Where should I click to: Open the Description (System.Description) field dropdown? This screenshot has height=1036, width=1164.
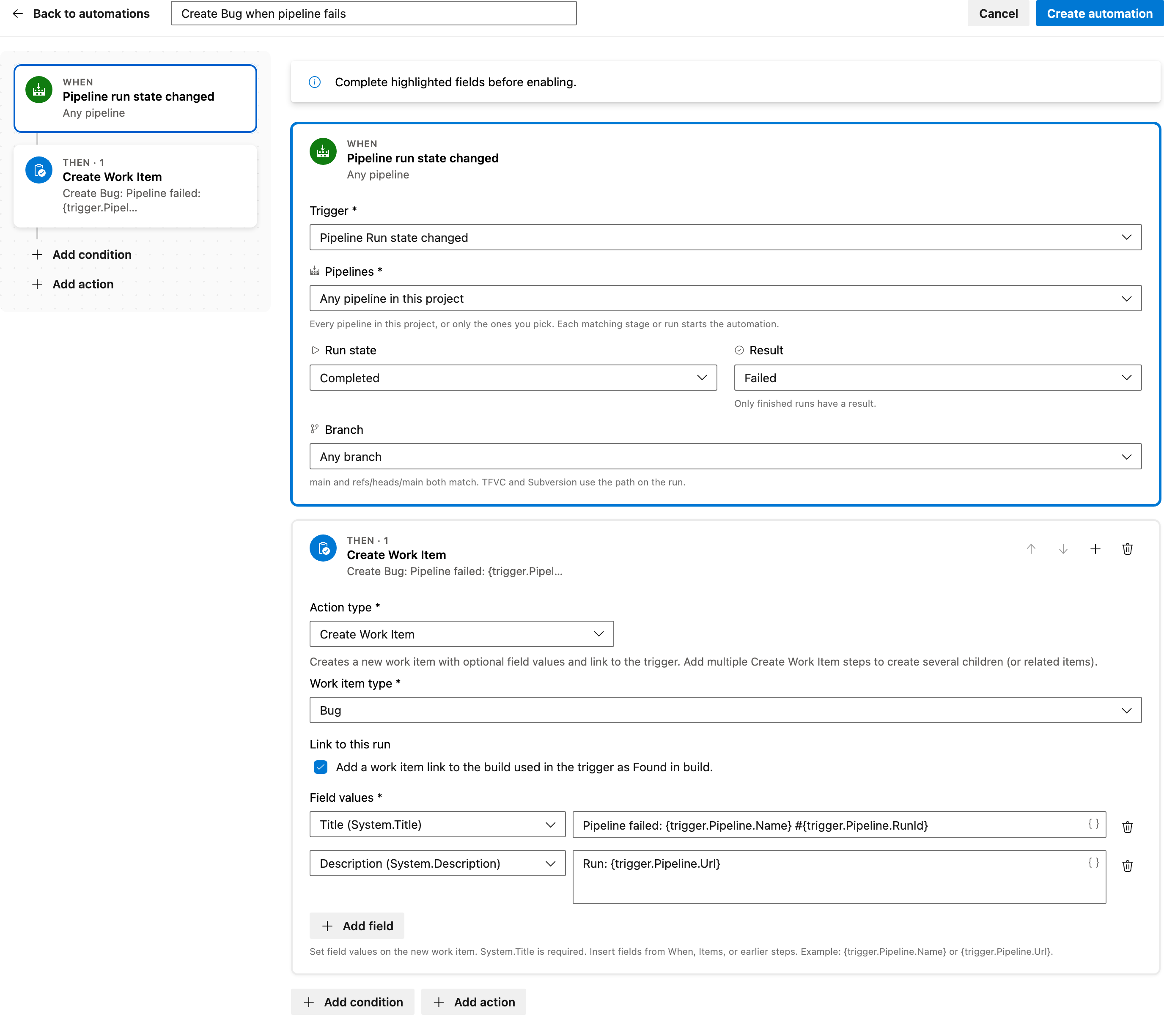[437, 863]
